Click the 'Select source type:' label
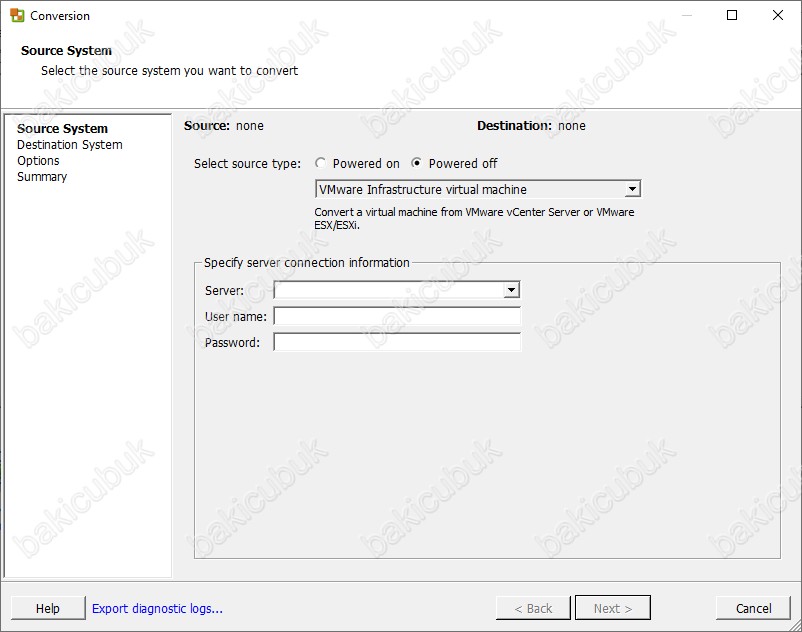Viewport: 802px width, 632px height. 247,164
